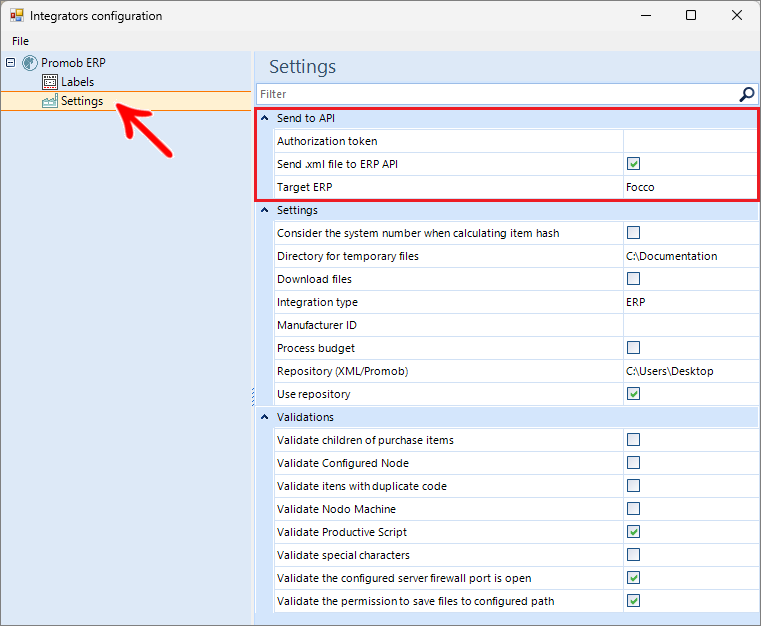Select Labels in the tree
Screen dimensions: 761x626
coord(77,82)
